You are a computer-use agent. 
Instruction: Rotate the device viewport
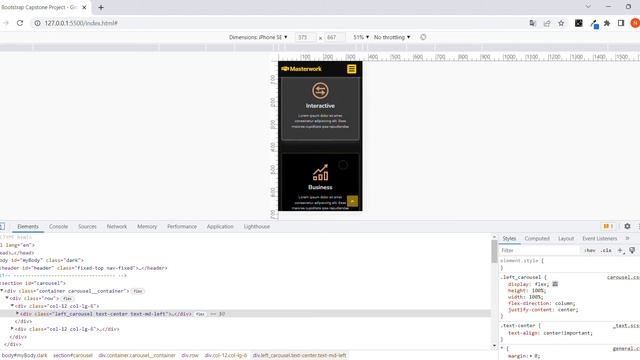(423, 37)
